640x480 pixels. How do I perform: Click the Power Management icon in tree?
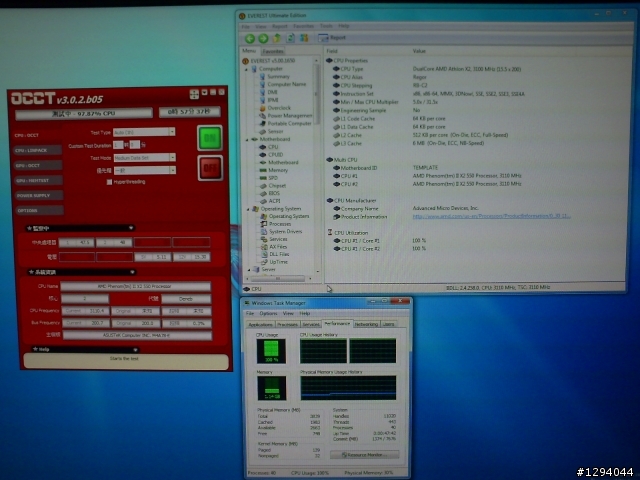(262, 116)
